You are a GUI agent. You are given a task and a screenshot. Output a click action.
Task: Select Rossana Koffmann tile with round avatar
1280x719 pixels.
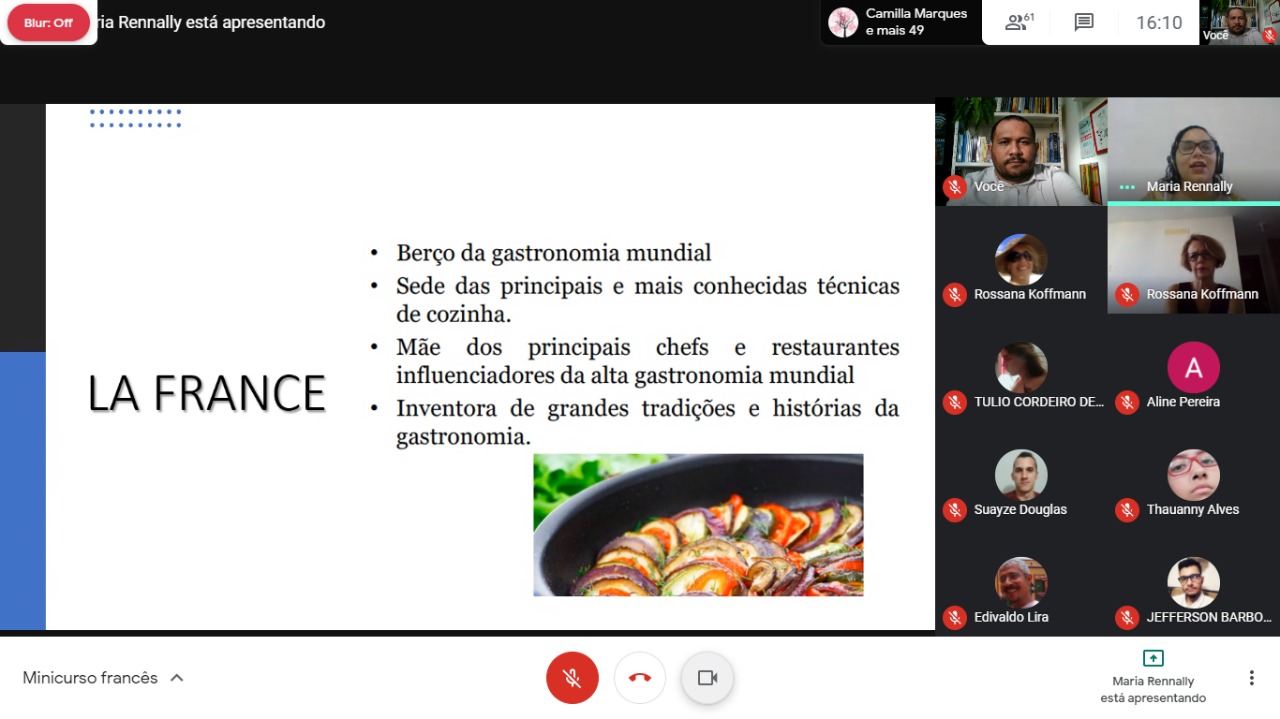(x=1021, y=260)
